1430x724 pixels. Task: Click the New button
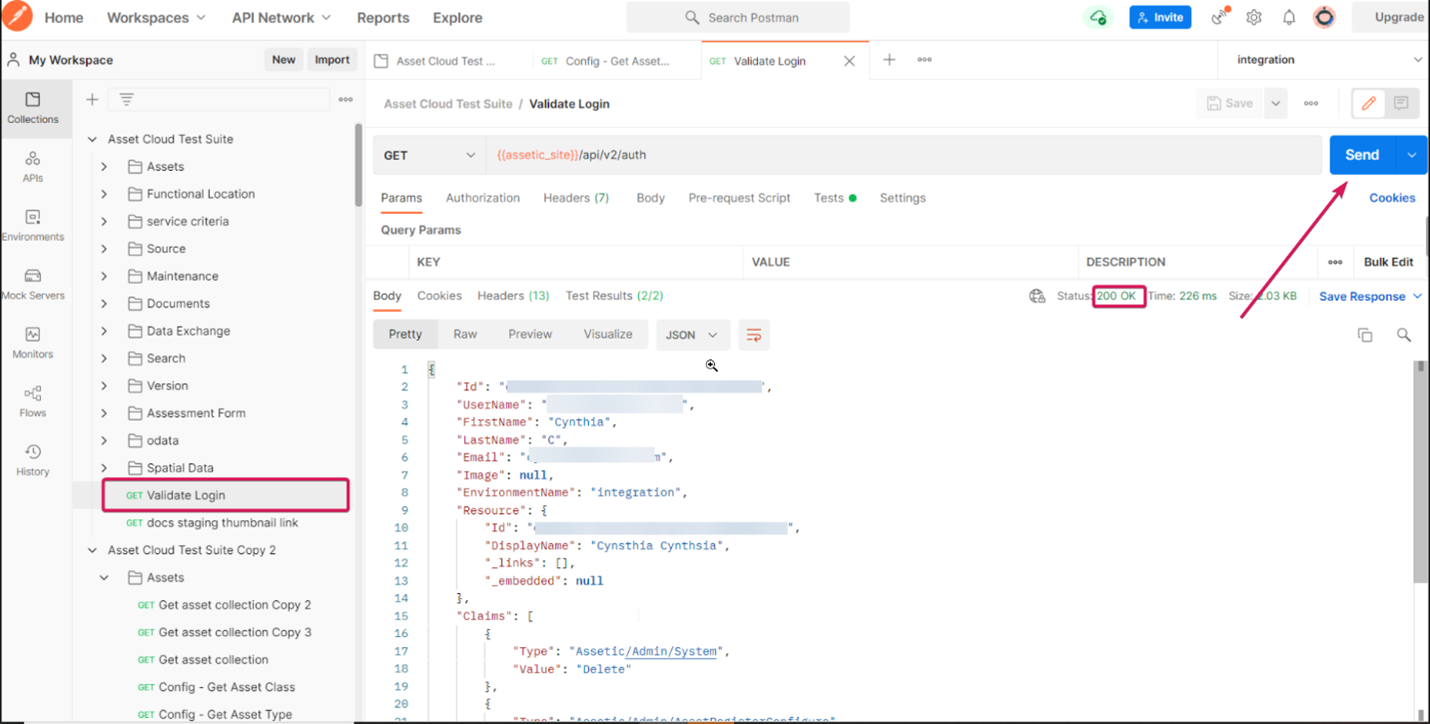tap(284, 60)
